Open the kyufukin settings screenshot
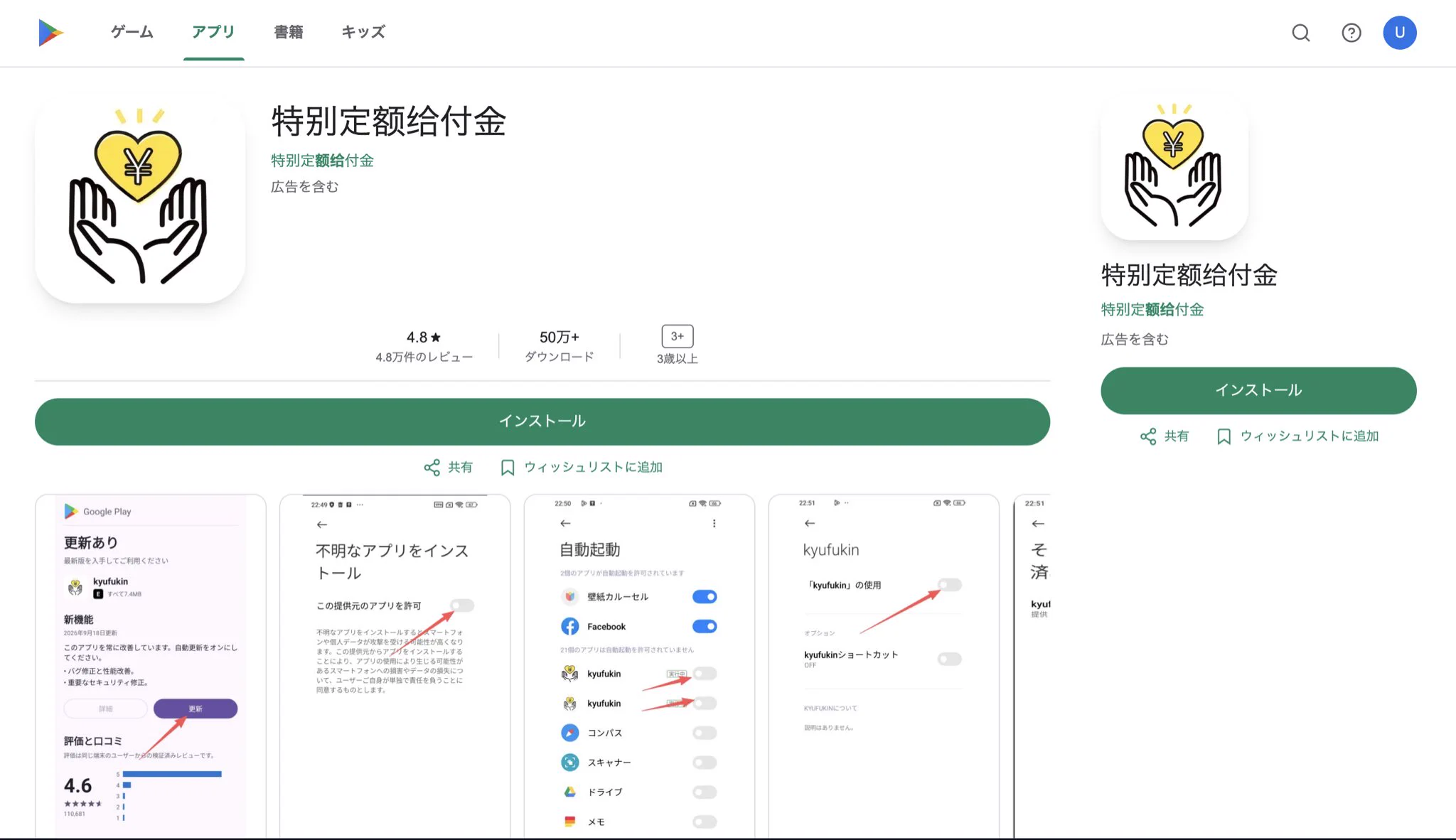1456x840 pixels. (884, 667)
